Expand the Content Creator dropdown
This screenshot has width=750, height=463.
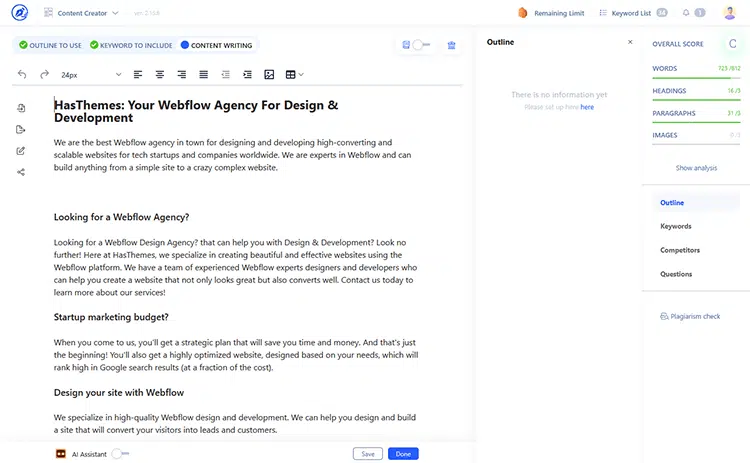(88, 13)
